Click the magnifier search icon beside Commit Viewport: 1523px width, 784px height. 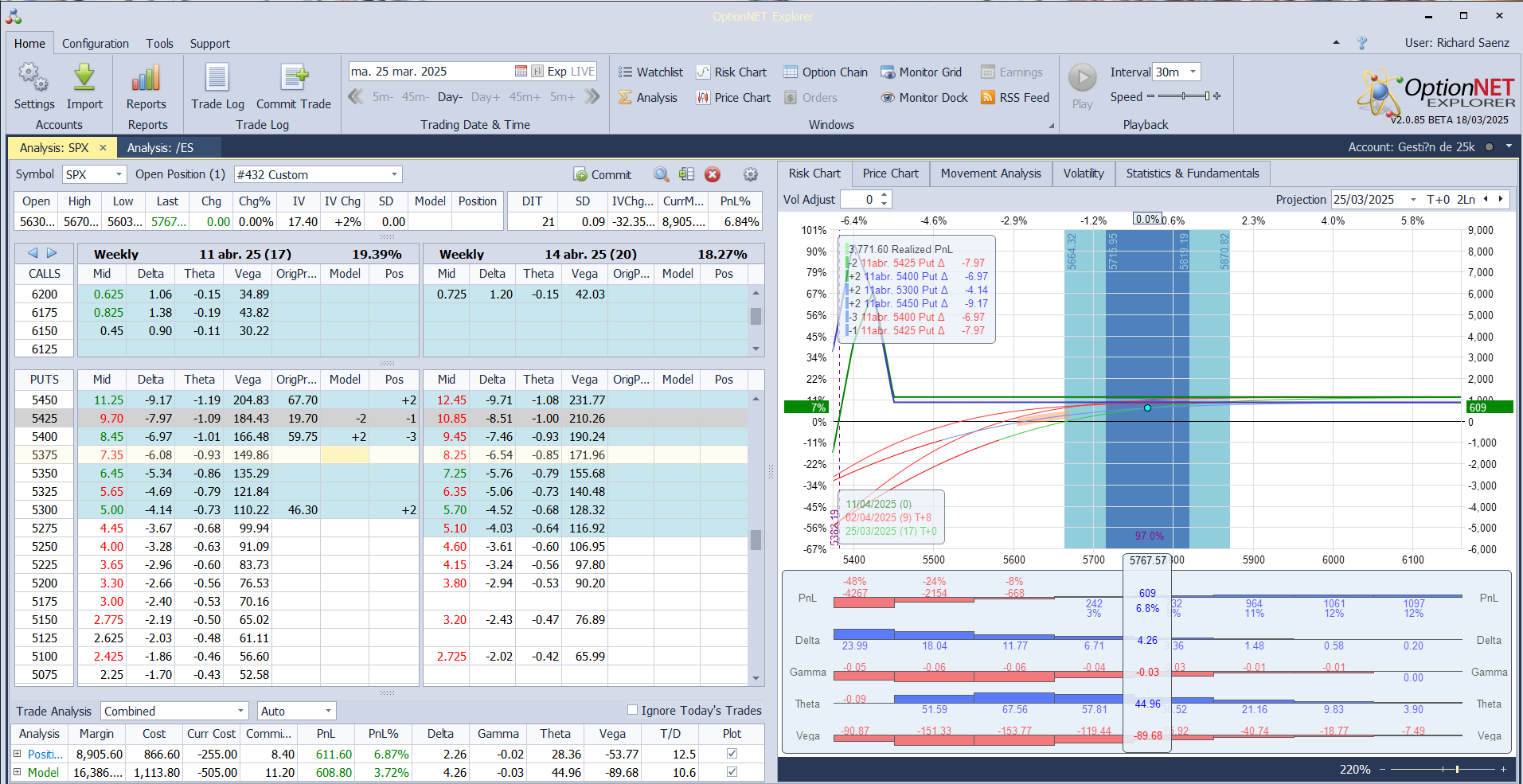click(x=661, y=174)
